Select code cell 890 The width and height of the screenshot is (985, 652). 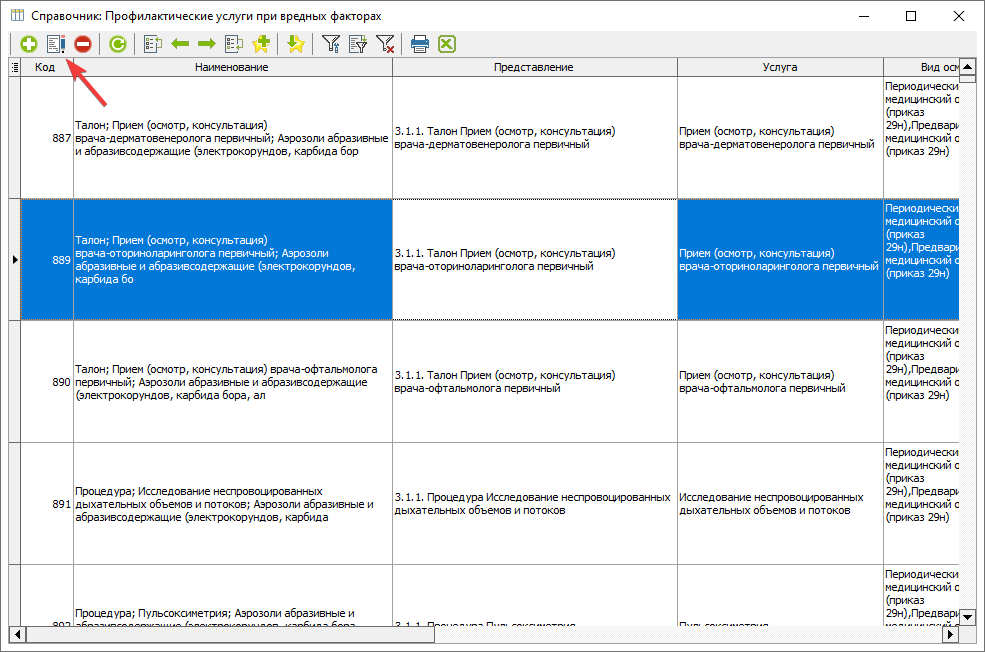pos(47,382)
